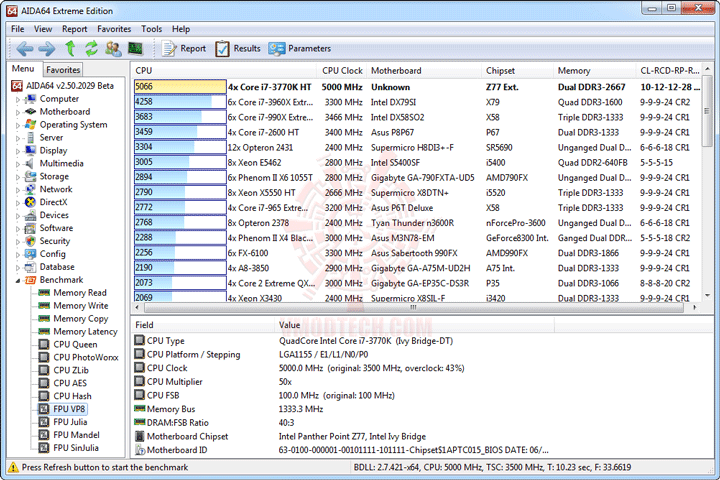720x480 pixels.
Task: Open the View menu
Action: (x=43, y=29)
